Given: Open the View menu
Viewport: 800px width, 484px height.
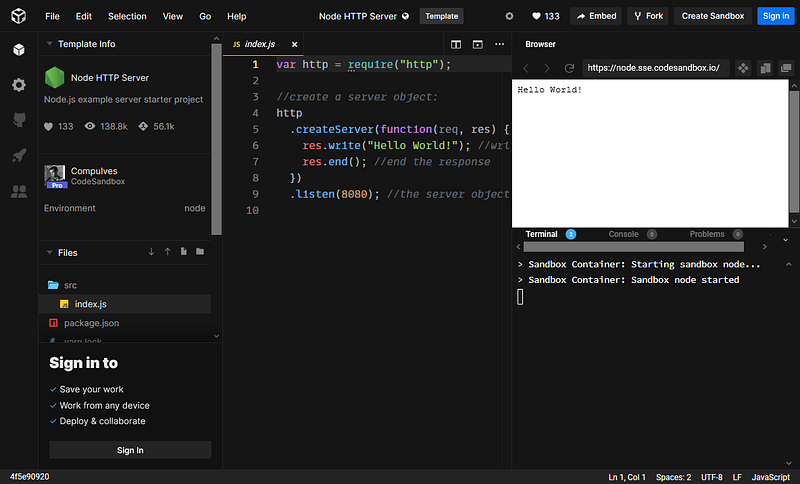Looking at the screenshot, I should [172, 16].
